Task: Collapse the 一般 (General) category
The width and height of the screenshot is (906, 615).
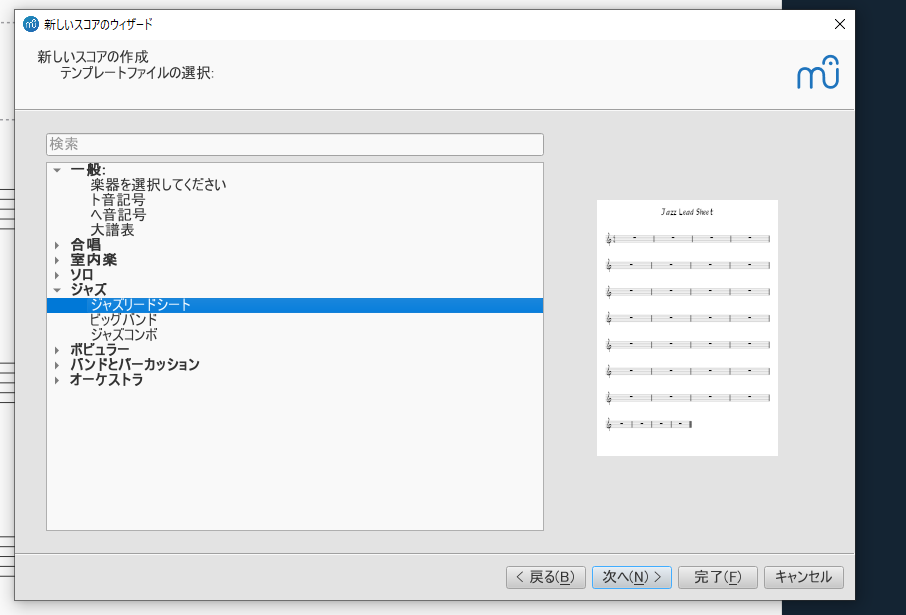Action: click(57, 170)
